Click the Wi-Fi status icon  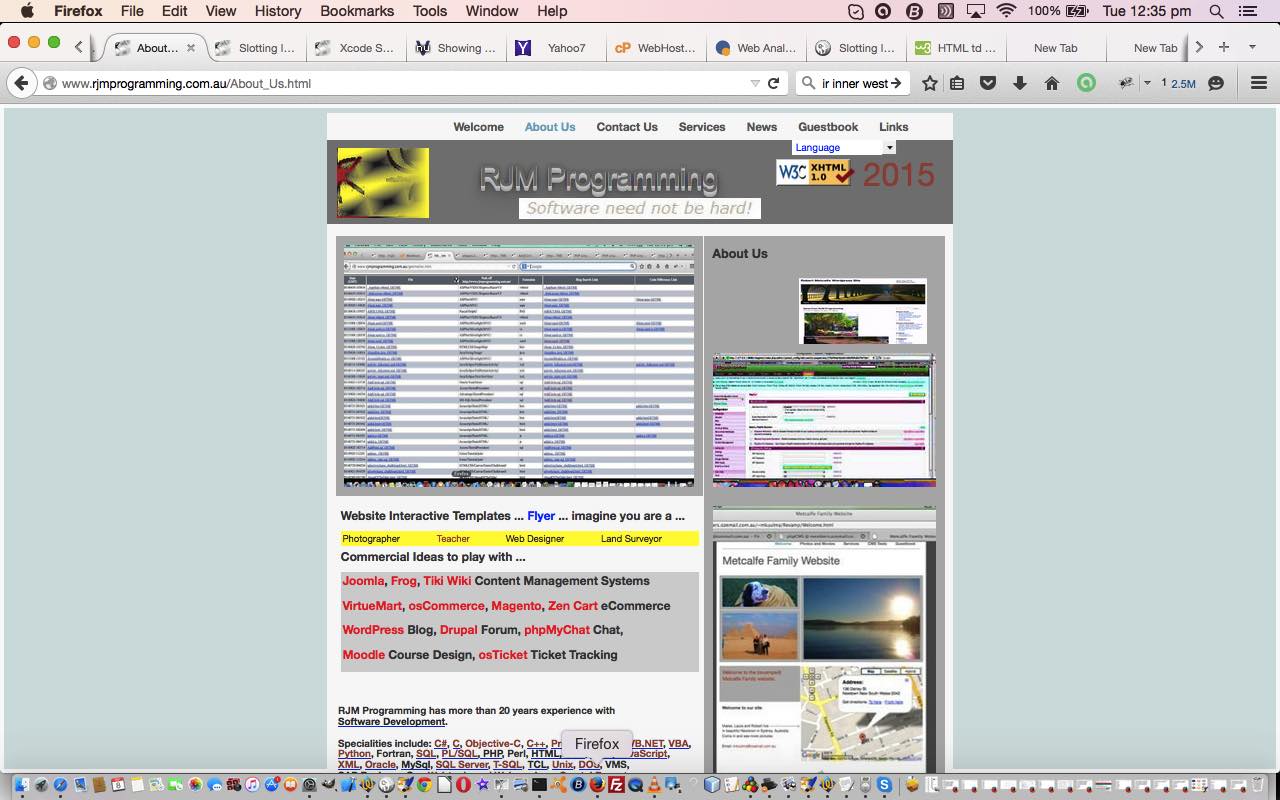pyautogui.click(x=1006, y=11)
